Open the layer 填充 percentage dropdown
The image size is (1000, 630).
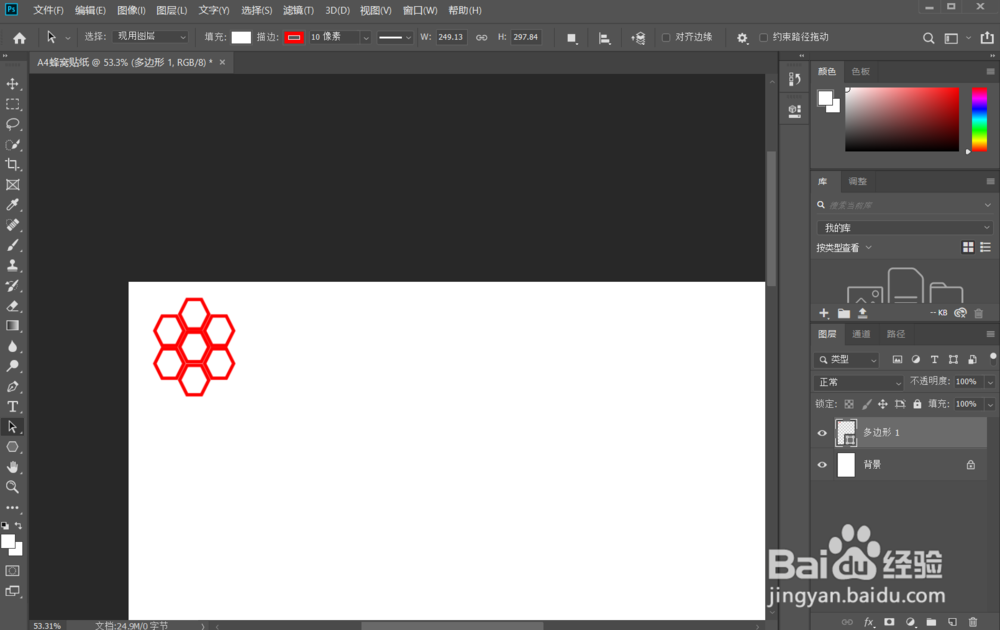pyautogui.click(x=990, y=404)
